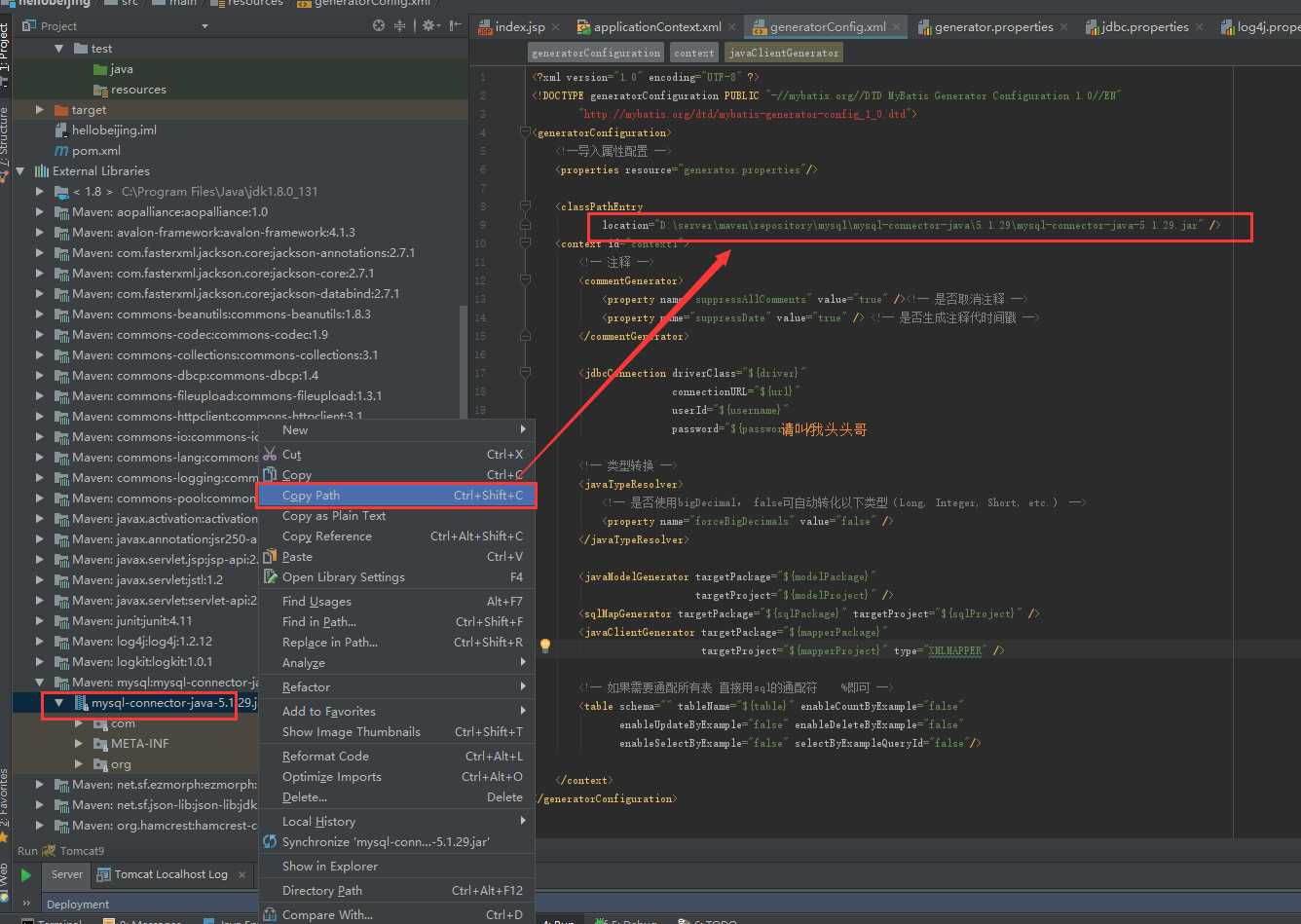
Task: Click the Synchronize refresh icon in context menu
Action: click(270, 841)
